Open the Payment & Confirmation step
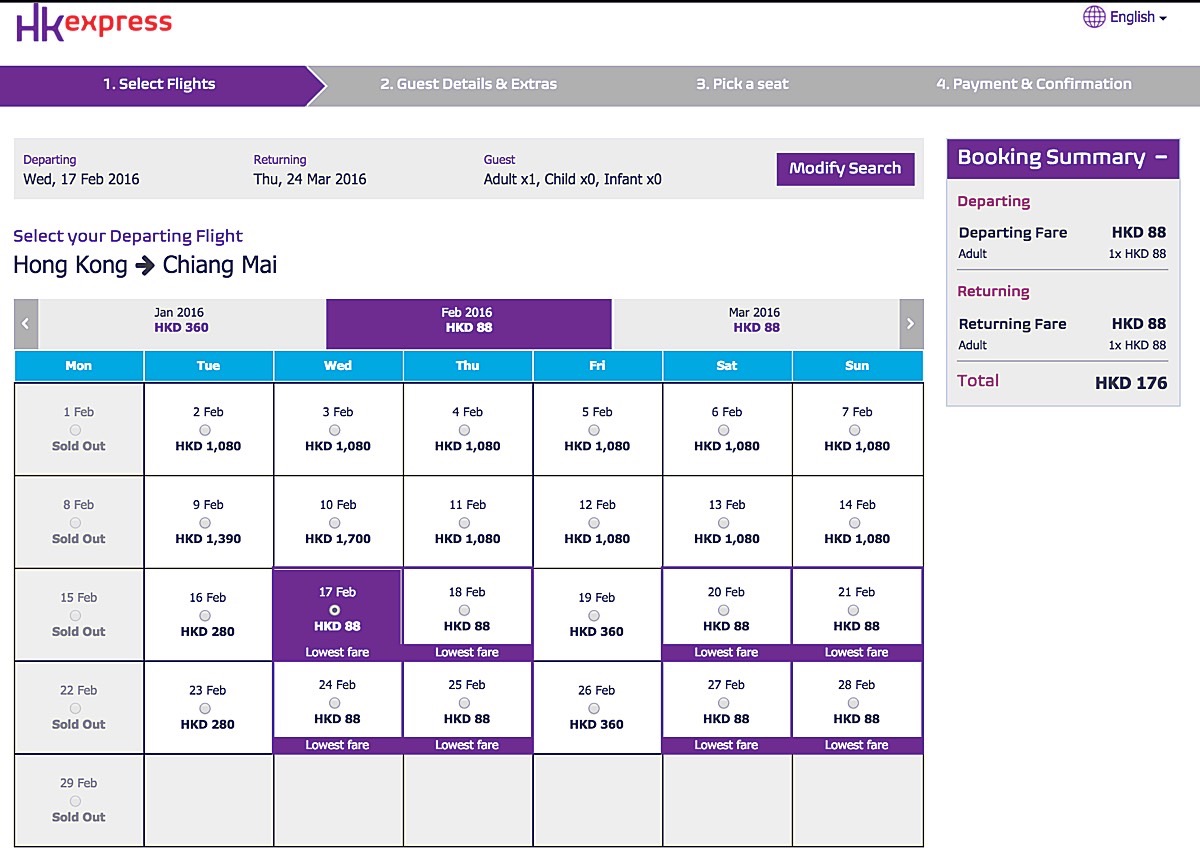The height and width of the screenshot is (853, 1200). coord(1034,84)
